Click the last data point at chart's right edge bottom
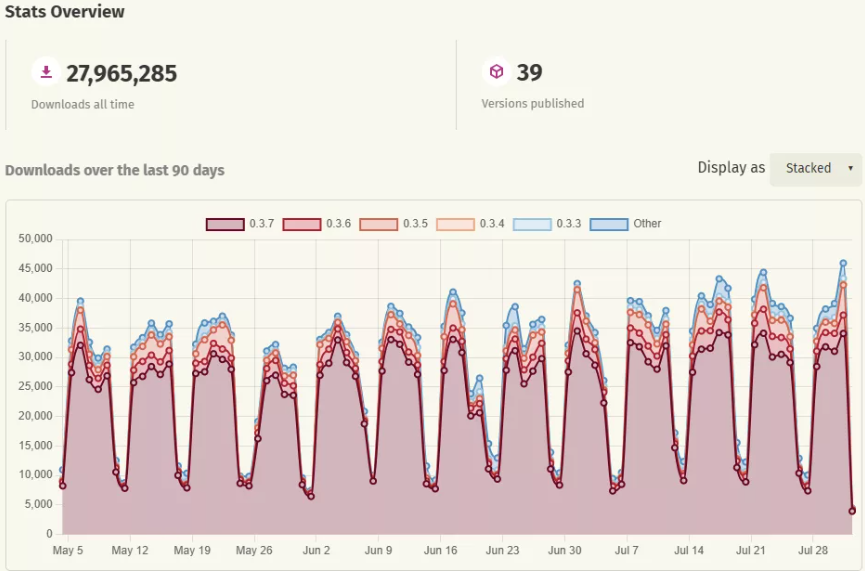The height and width of the screenshot is (573, 865). point(852,511)
